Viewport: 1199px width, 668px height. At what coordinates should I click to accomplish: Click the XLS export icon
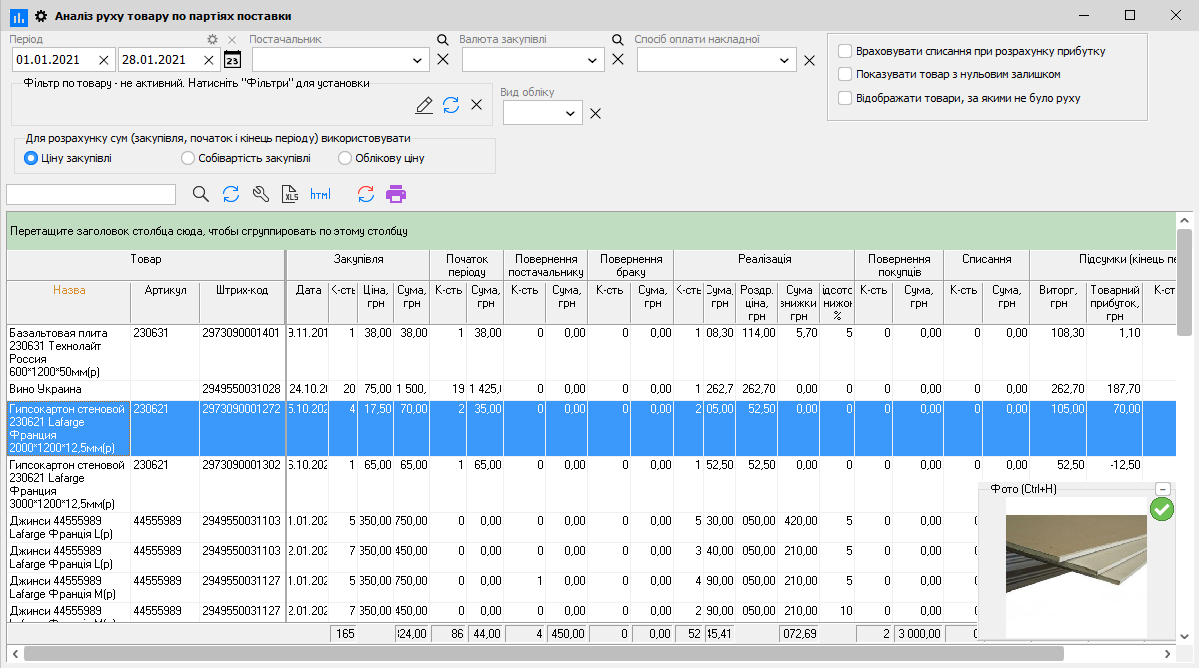[290, 194]
